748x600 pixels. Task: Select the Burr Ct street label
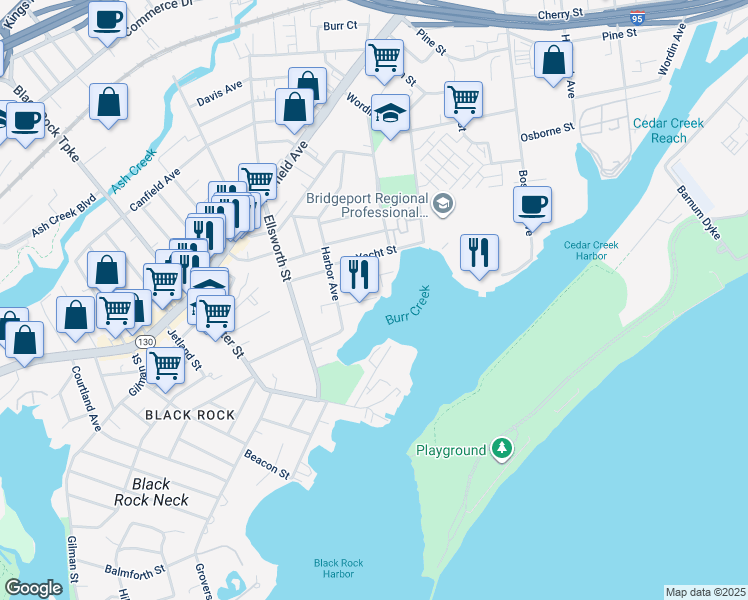[x=340, y=26]
